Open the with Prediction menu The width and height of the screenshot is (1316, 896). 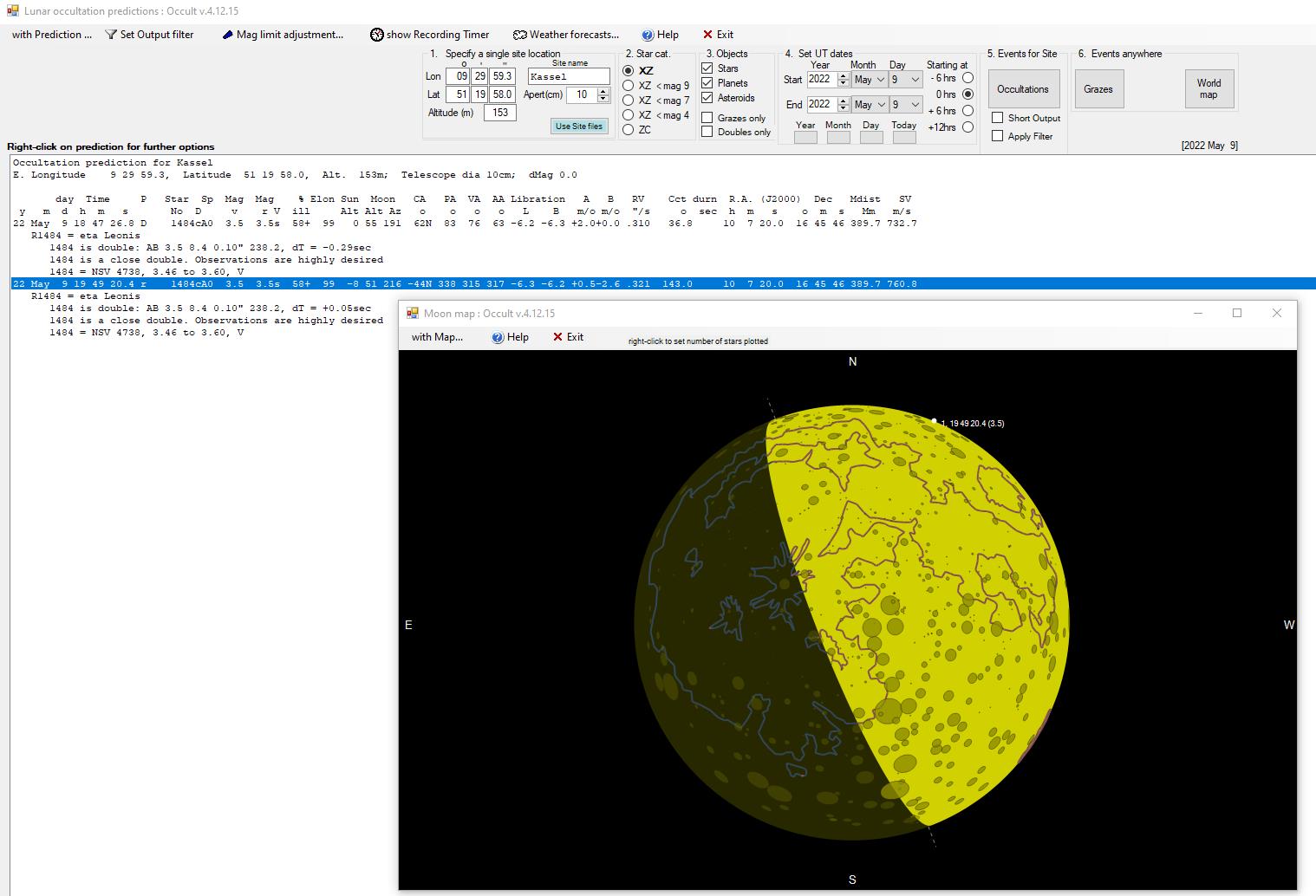[51, 35]
